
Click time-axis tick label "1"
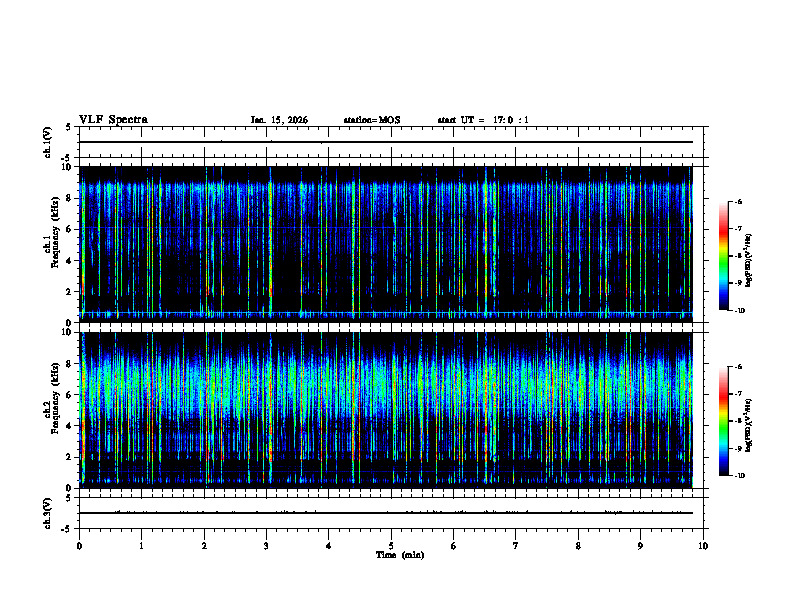141,546
